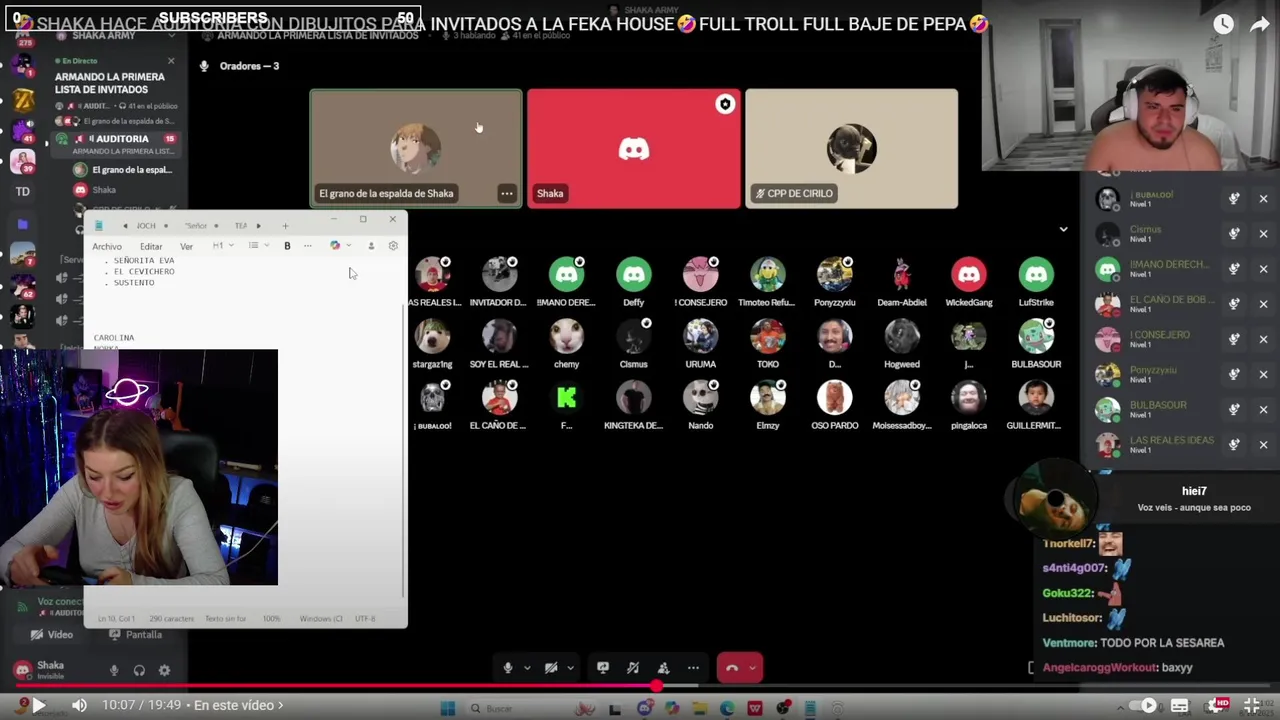Click Video button in voice panel
The width and height of the screenshot is (1280, 720).
52,634
